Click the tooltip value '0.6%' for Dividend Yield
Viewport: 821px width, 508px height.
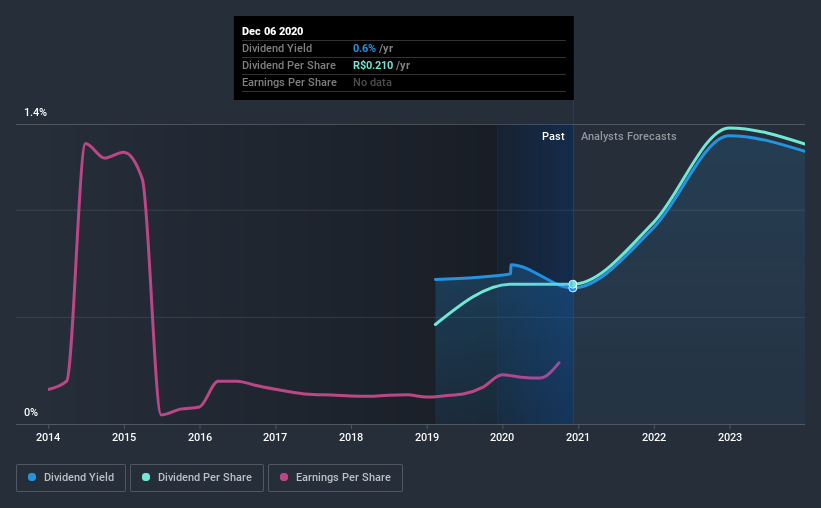point(364,48)
